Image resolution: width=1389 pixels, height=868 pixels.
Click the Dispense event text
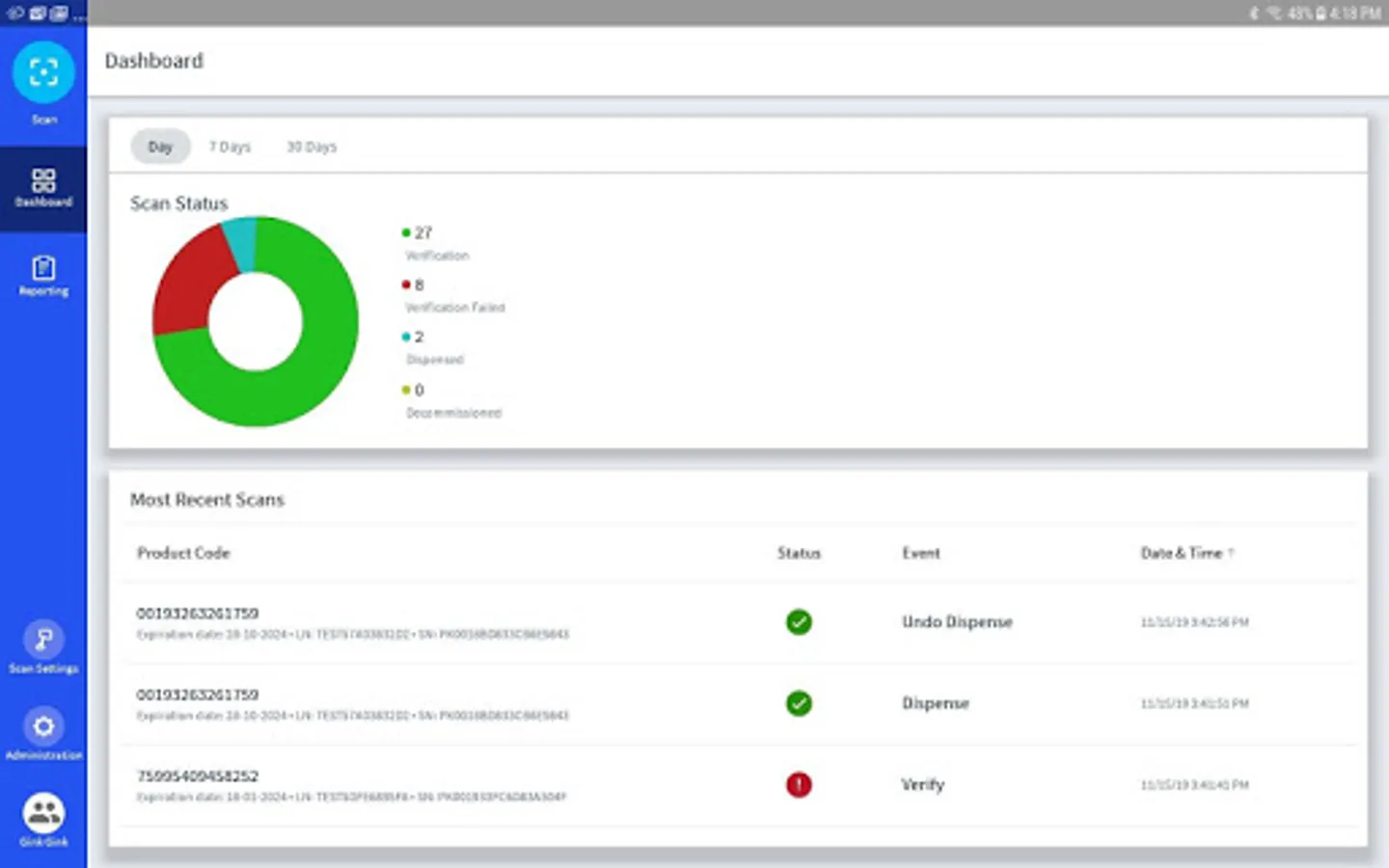tap(935, 703)
